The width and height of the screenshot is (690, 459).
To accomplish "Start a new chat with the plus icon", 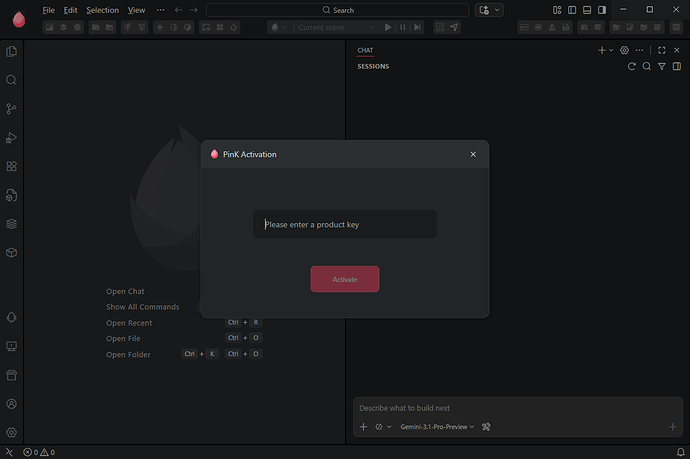I will [602, 50].
